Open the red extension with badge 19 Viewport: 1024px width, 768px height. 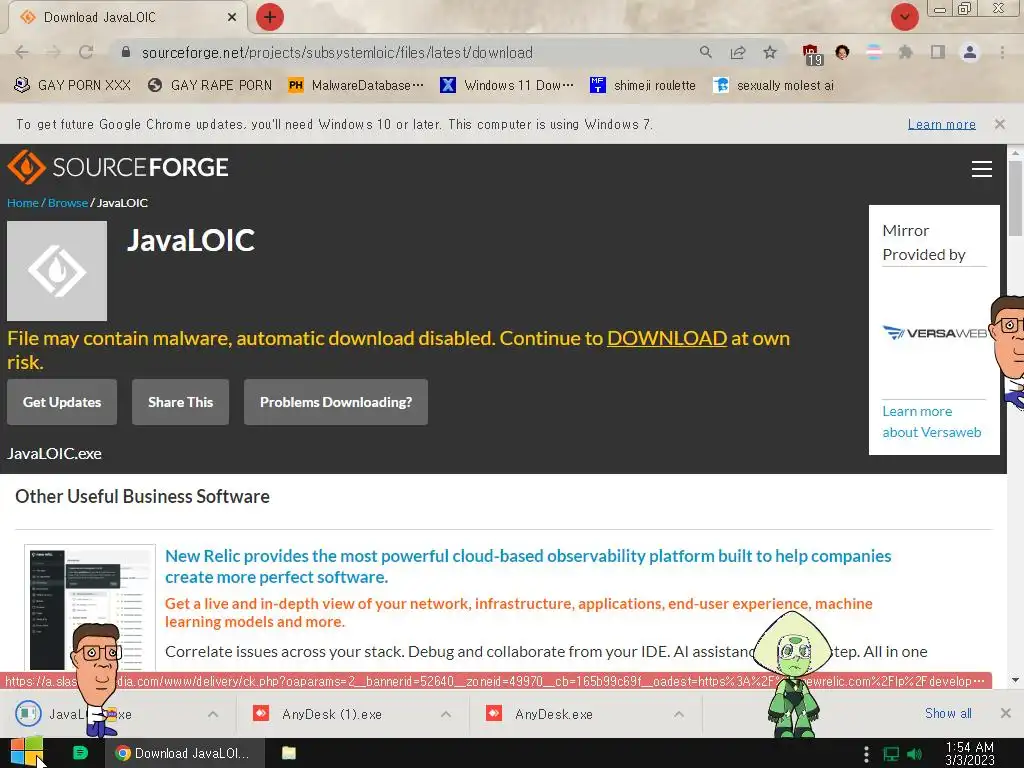coord(811,54)
